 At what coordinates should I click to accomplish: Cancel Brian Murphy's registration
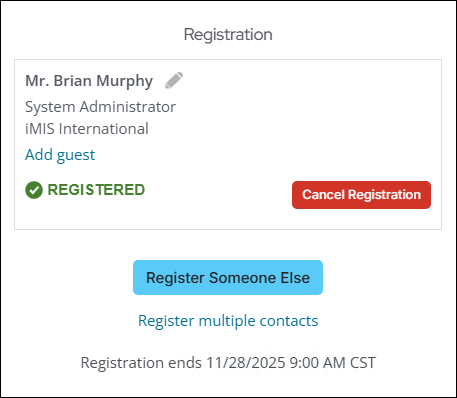coord(361,195)
